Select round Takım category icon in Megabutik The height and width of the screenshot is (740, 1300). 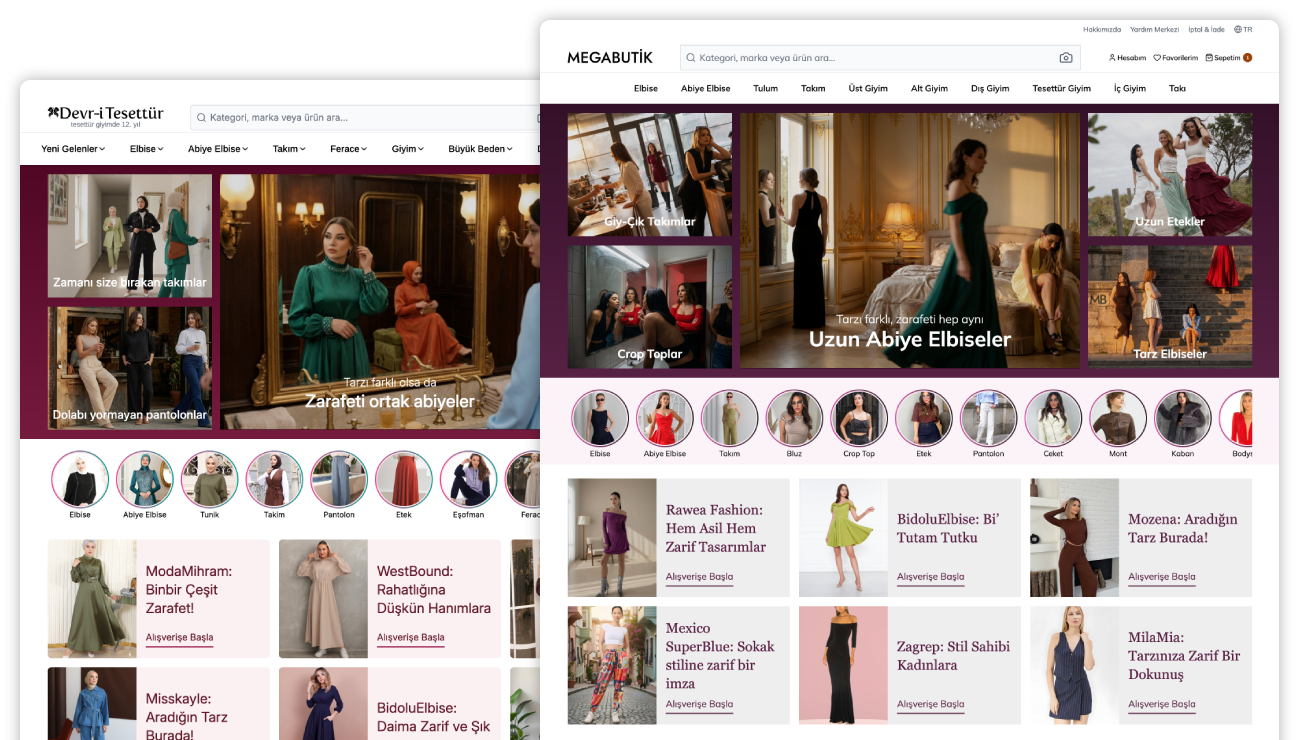[730, 418]
